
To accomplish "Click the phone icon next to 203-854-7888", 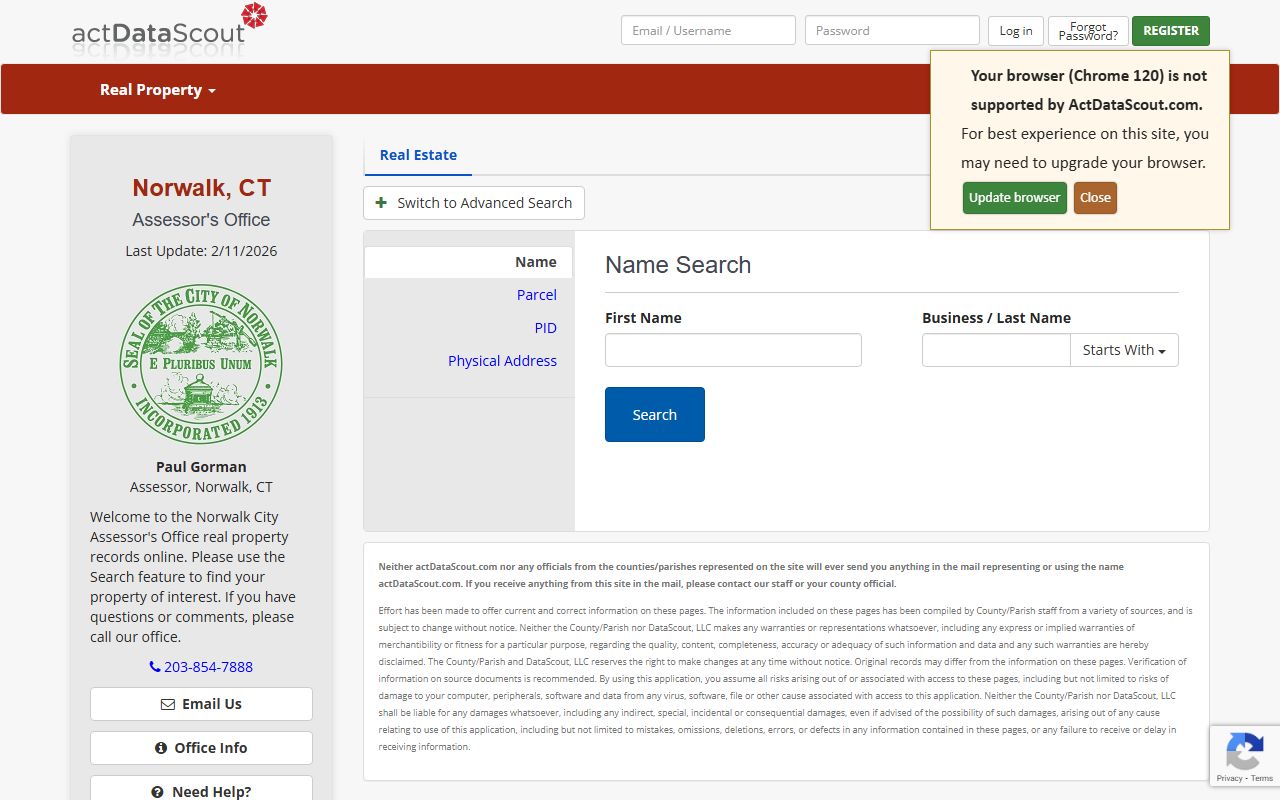I will (x=155, y=667).
